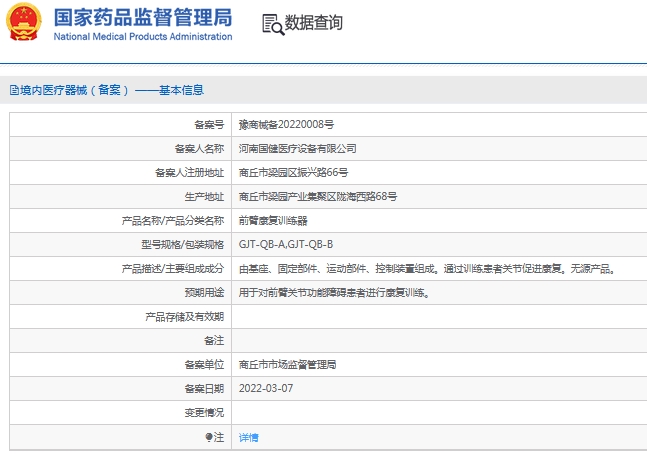Click the 备案号 label cell
Image resolution: width=647 pixels, height=455 pixels.
click(x=121, y=125)
